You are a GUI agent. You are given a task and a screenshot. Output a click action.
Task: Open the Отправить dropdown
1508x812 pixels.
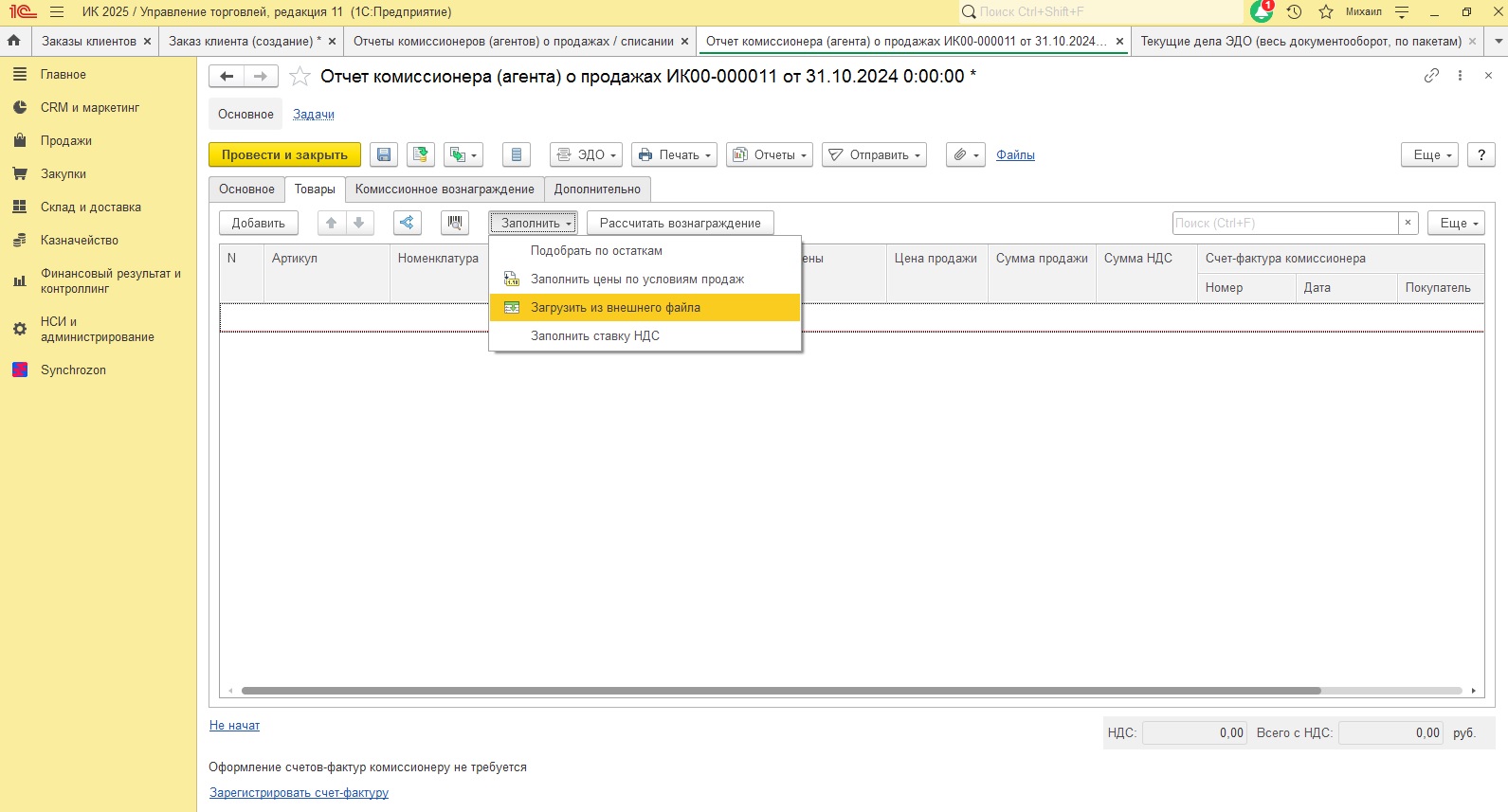tap(874, 155)
